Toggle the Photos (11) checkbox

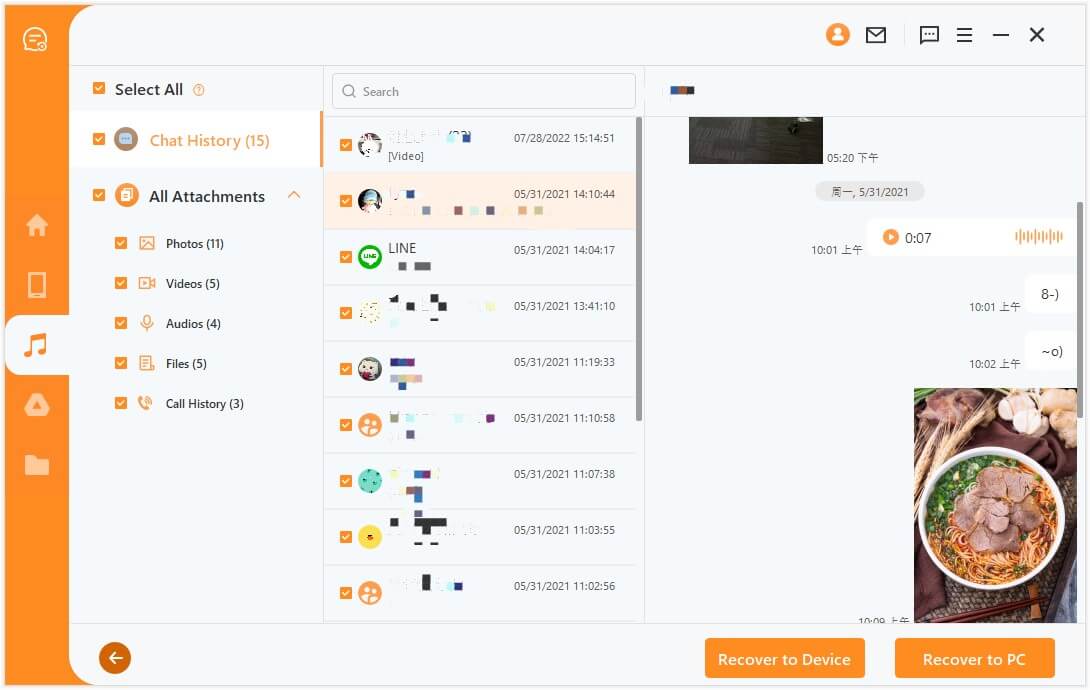pos(121,243)
